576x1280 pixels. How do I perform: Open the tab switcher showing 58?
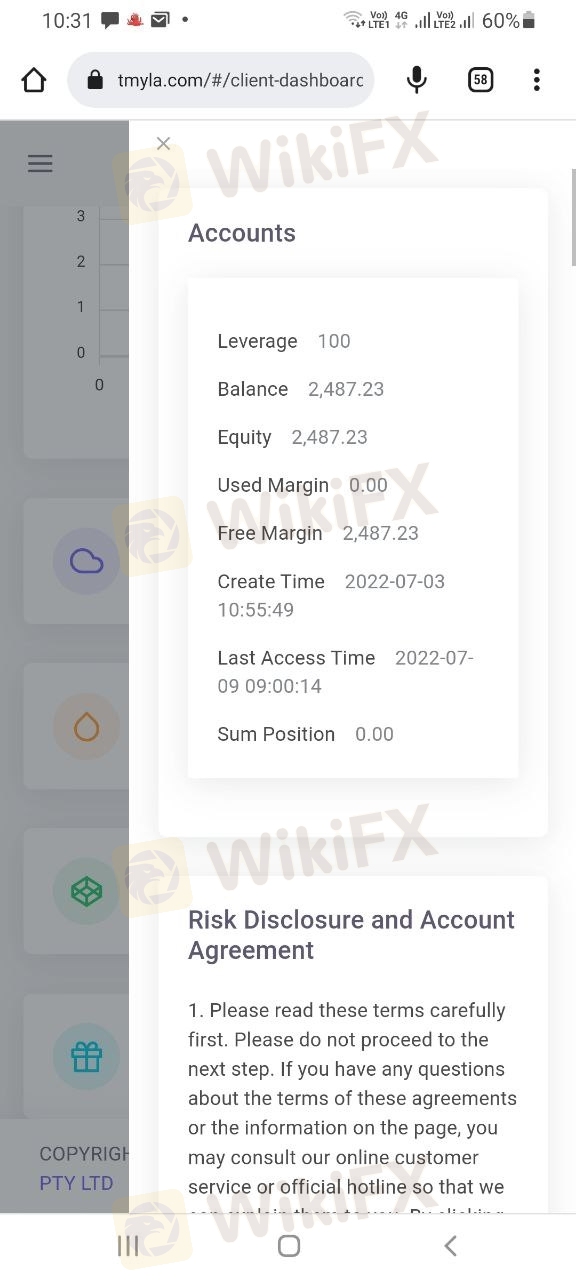[481, 80]
